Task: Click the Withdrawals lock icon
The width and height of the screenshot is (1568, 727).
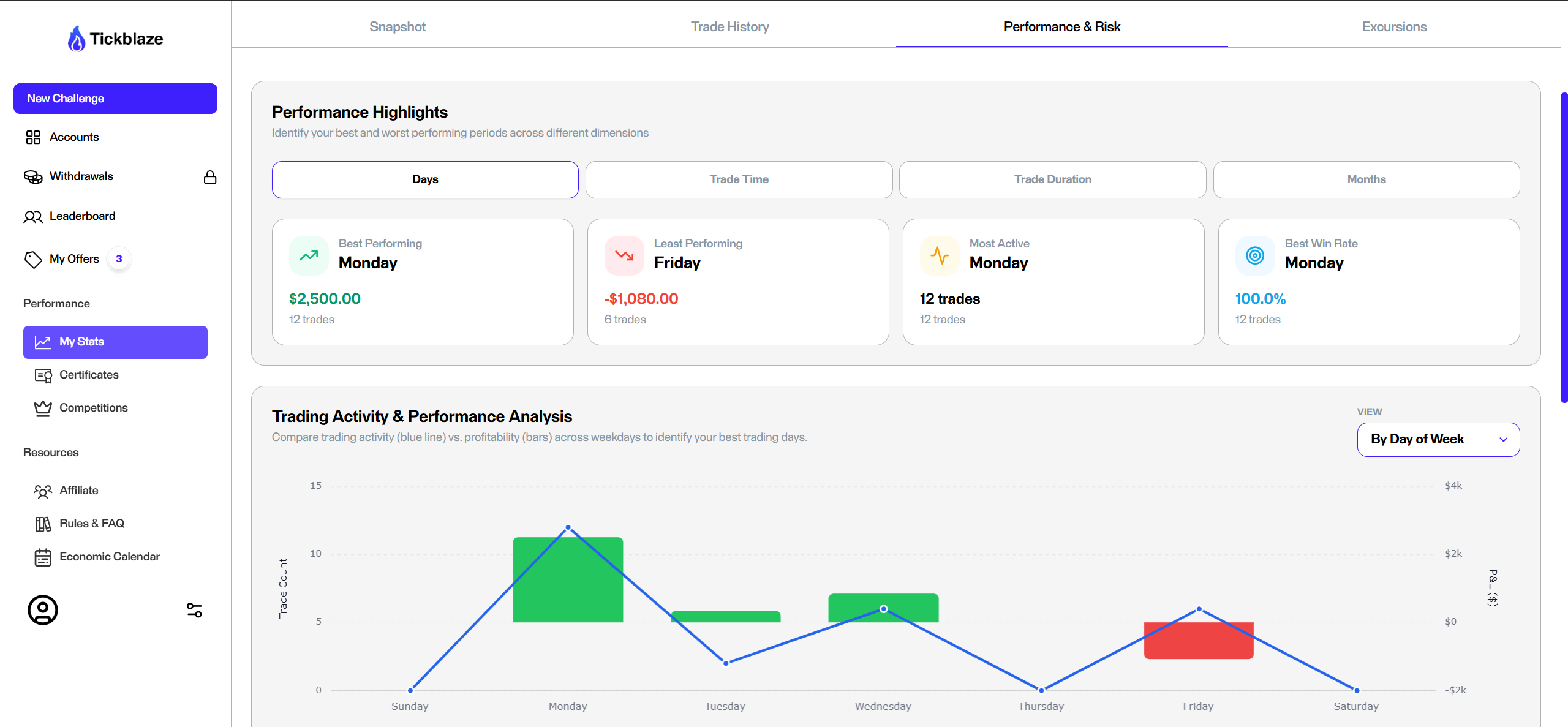Action: [210, 177]
